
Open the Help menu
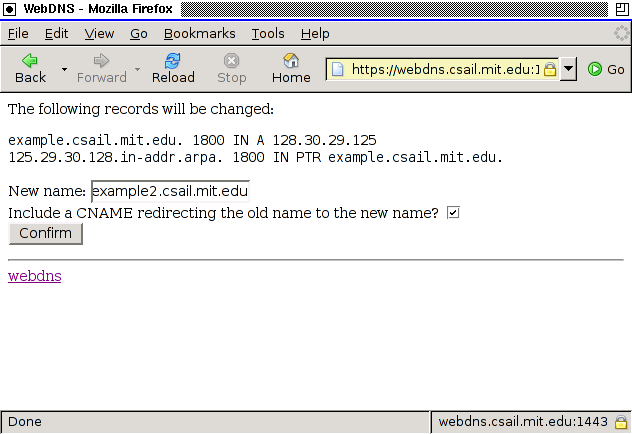(x=315, y=33)
